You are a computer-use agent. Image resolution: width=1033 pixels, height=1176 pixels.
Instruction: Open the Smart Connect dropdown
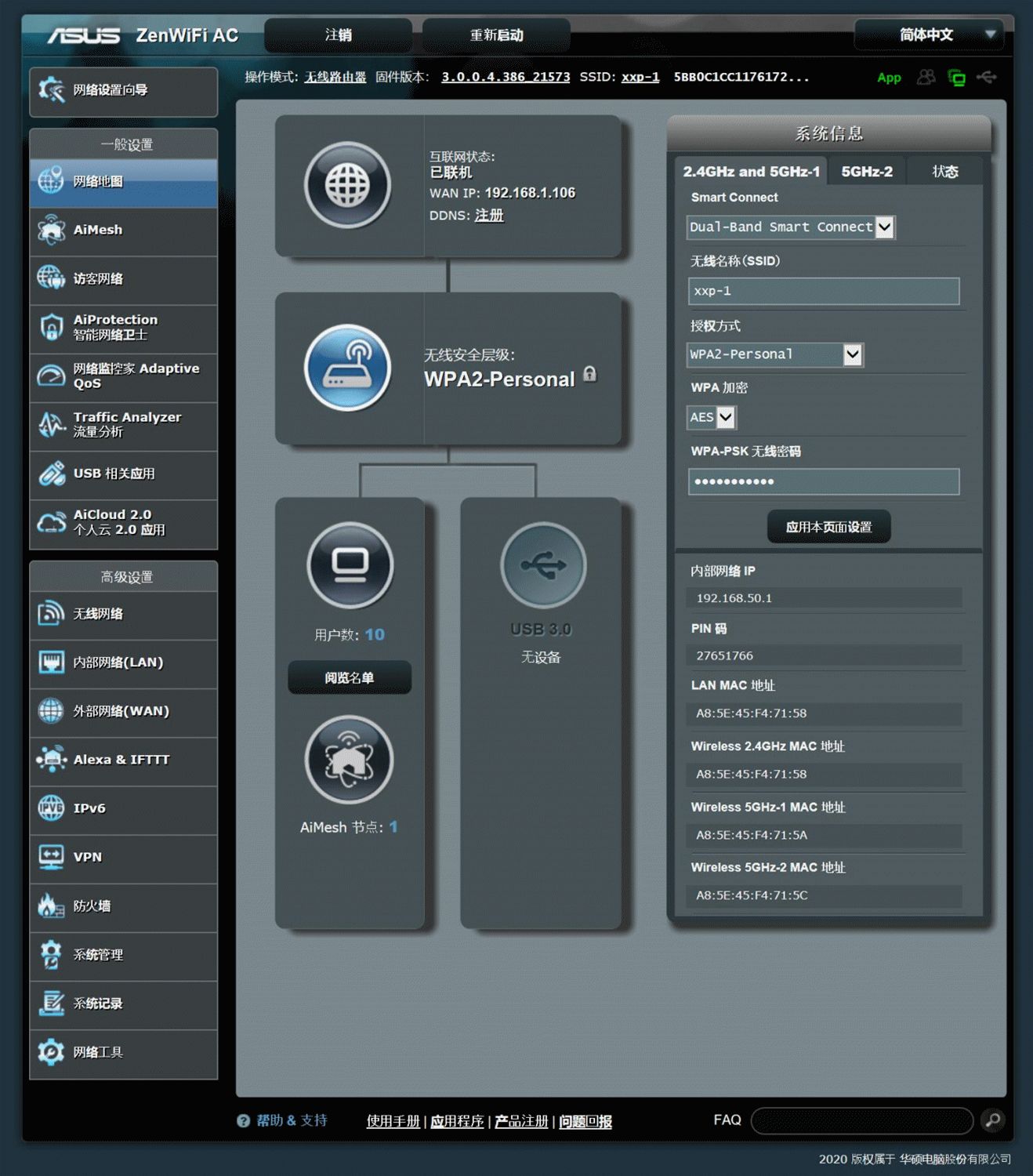[790, 227]
